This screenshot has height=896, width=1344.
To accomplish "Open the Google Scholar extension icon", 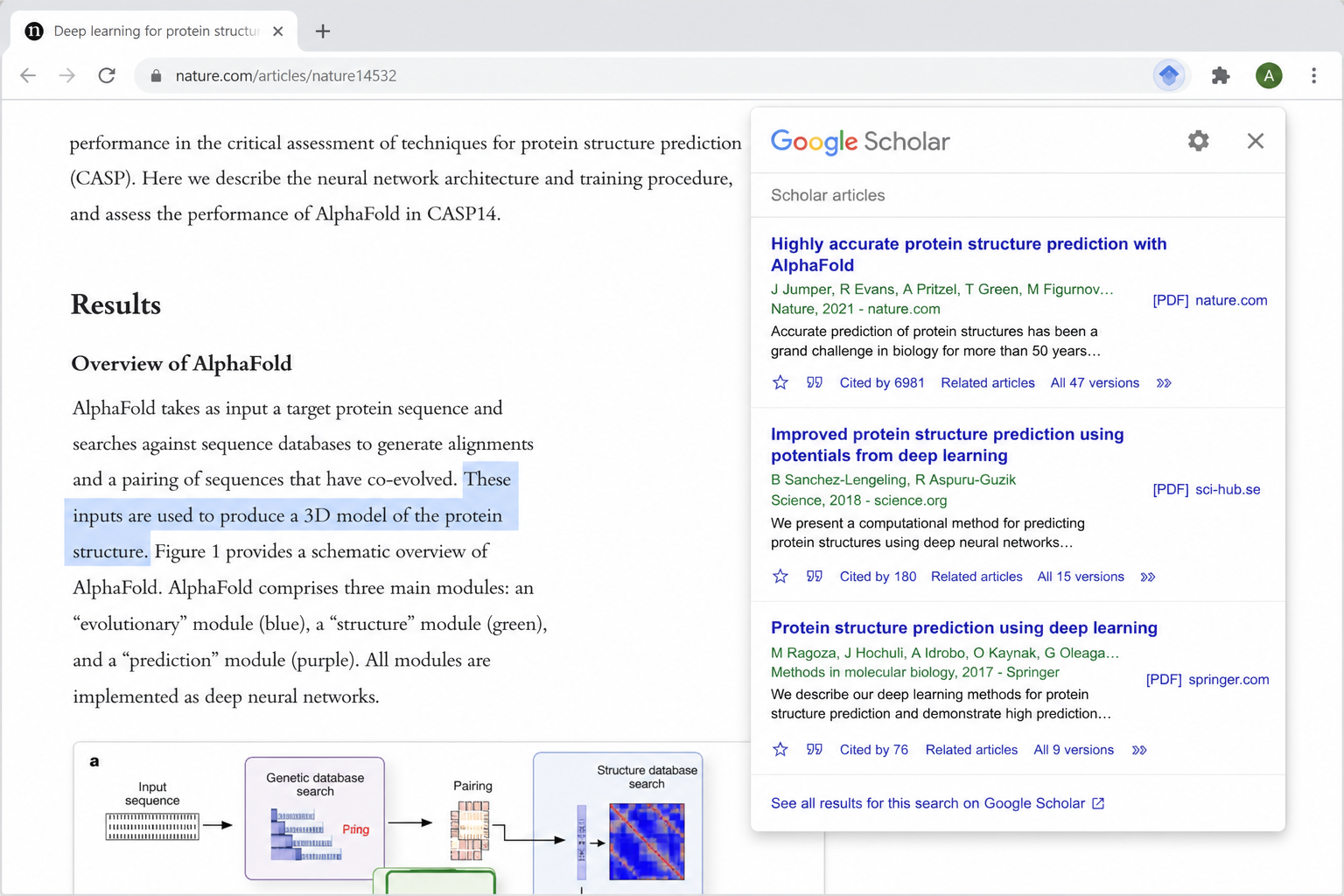I will [1169, 76].
